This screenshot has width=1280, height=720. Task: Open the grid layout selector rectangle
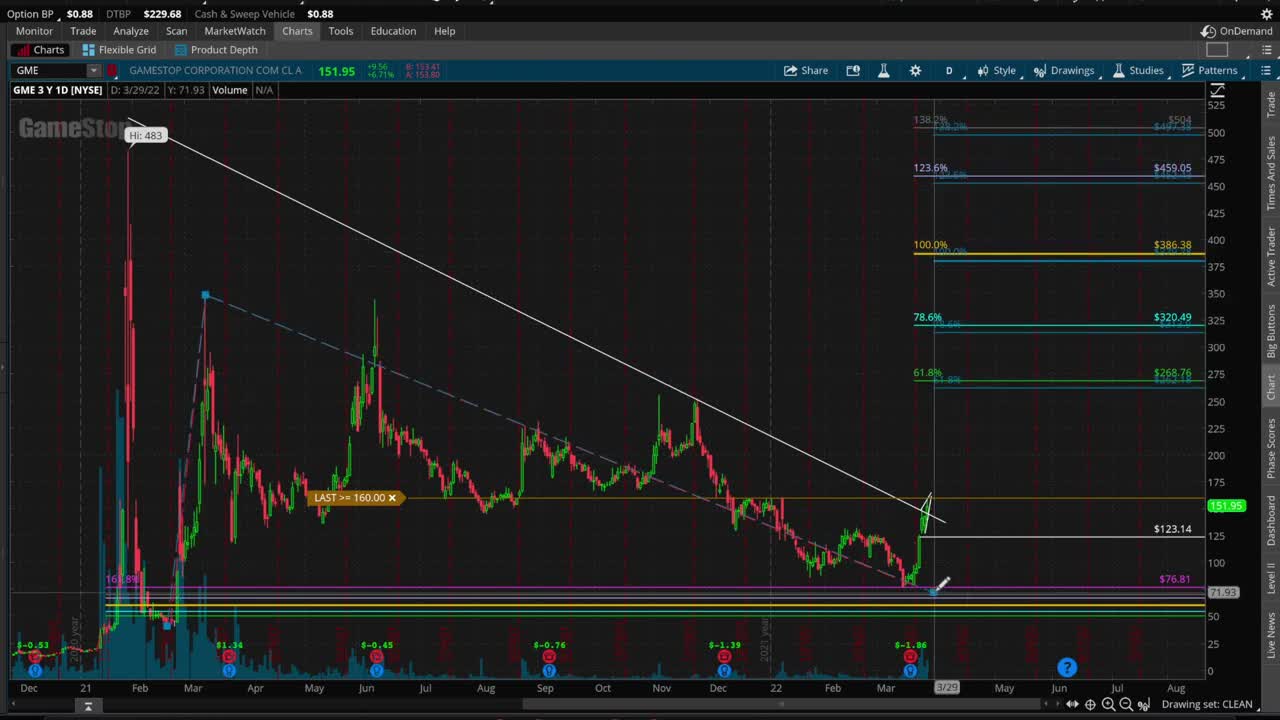click(1217, 50)
